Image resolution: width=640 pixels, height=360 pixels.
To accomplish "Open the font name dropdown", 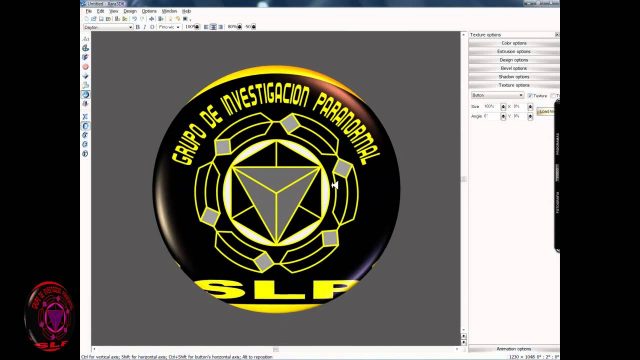I will (108, 27).
